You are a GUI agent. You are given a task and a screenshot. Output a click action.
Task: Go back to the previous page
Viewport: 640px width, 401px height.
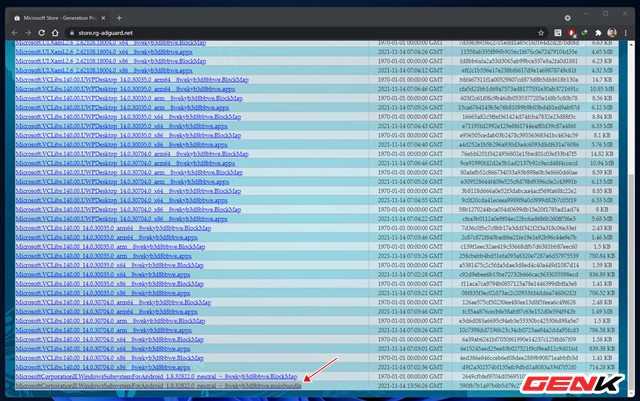pyautogui.click(x=15, y=33)
